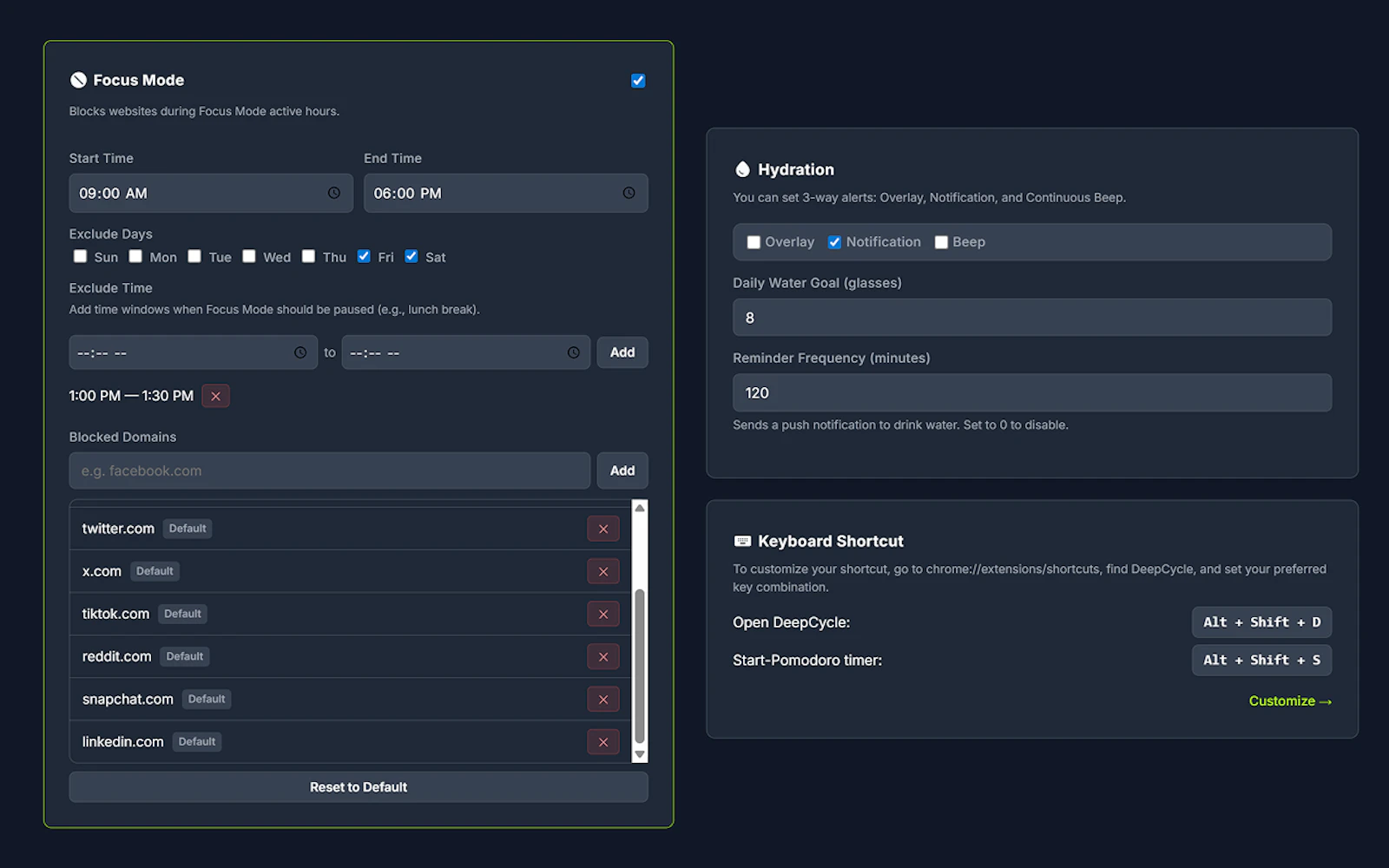Toggle the Focus Mode master checkbox
This screenshot has width=1389, height=868.
638,80
